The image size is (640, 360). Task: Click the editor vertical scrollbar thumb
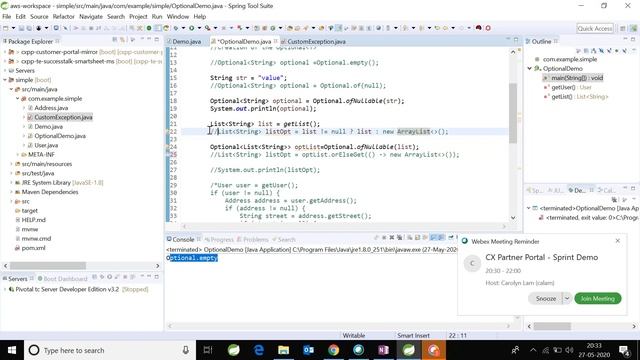(513, 113)
